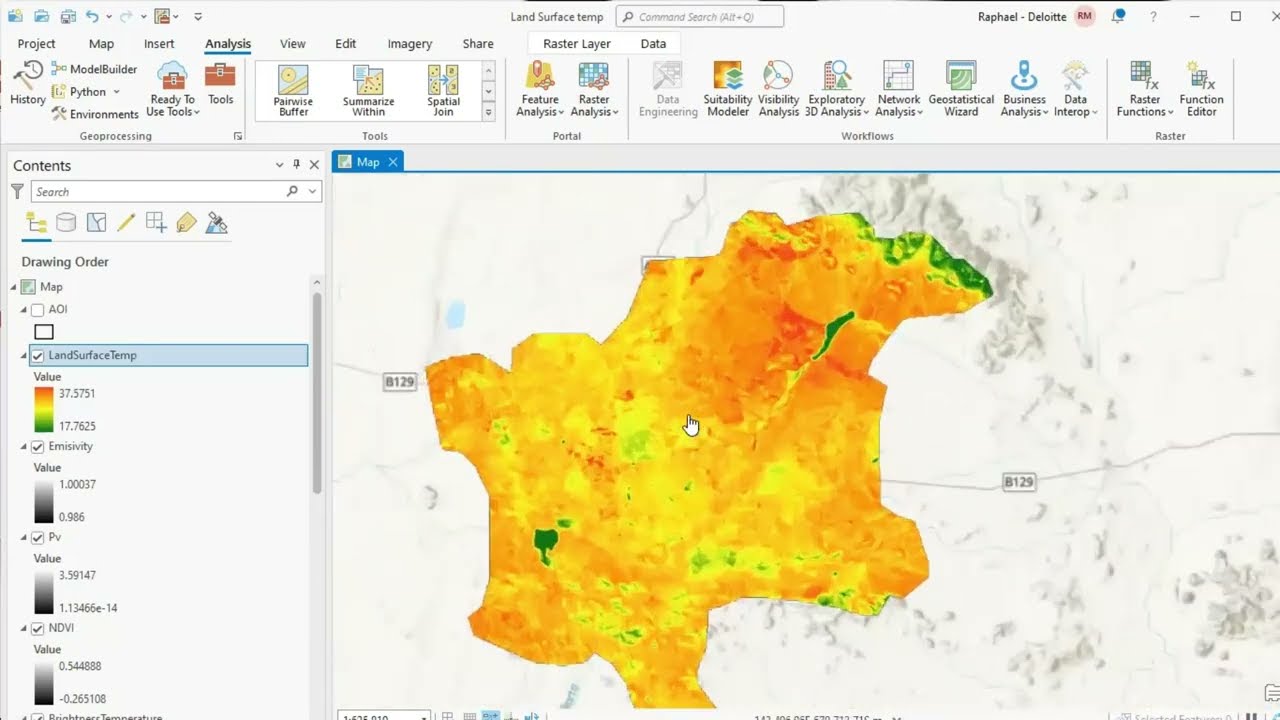Open the Suitability Modeler

click(728, 89)
